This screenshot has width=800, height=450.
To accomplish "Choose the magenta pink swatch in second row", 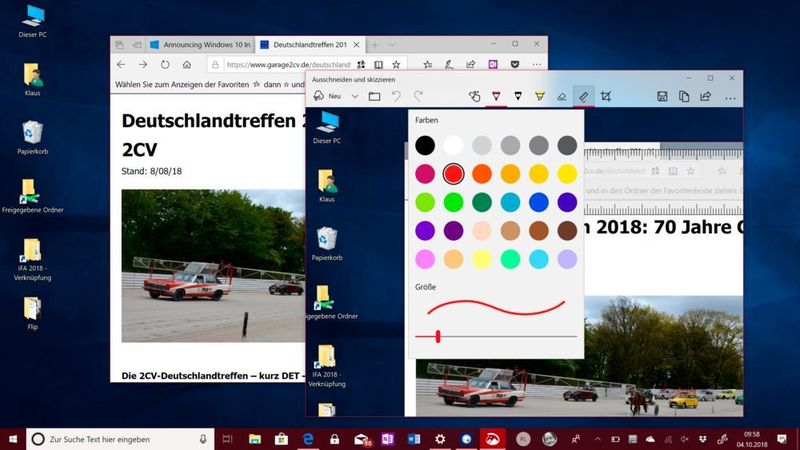I will pos(424,174).
